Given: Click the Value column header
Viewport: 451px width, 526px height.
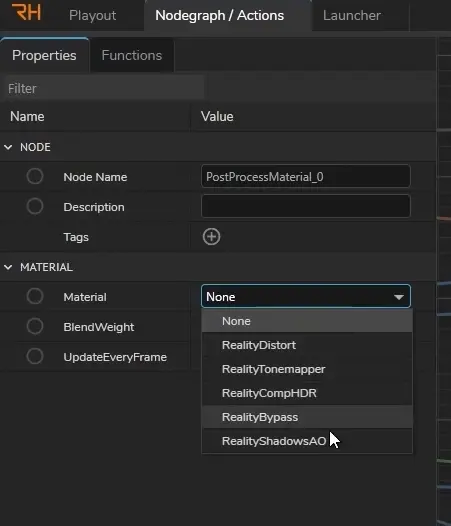Looking at the screenshot, I should (217, 117).
